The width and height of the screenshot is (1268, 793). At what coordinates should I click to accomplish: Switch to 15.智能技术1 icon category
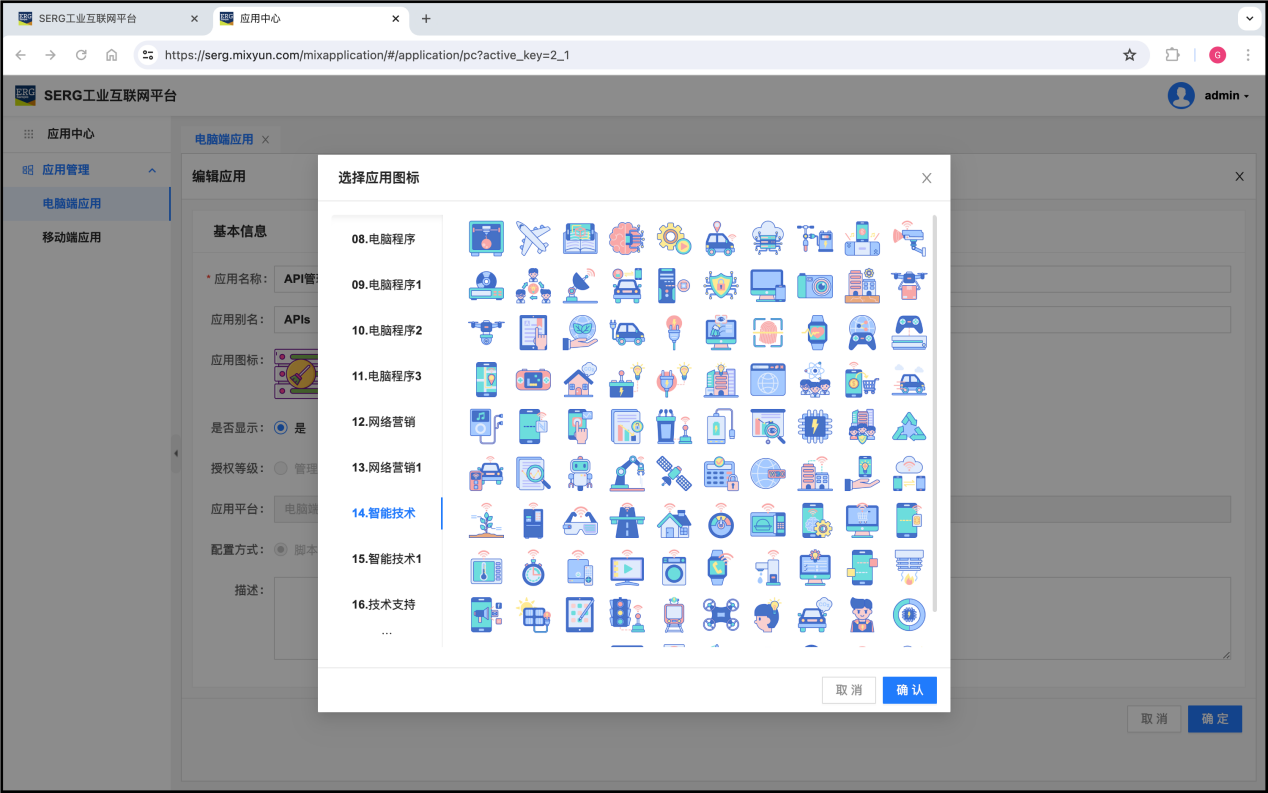click(386, 559)
